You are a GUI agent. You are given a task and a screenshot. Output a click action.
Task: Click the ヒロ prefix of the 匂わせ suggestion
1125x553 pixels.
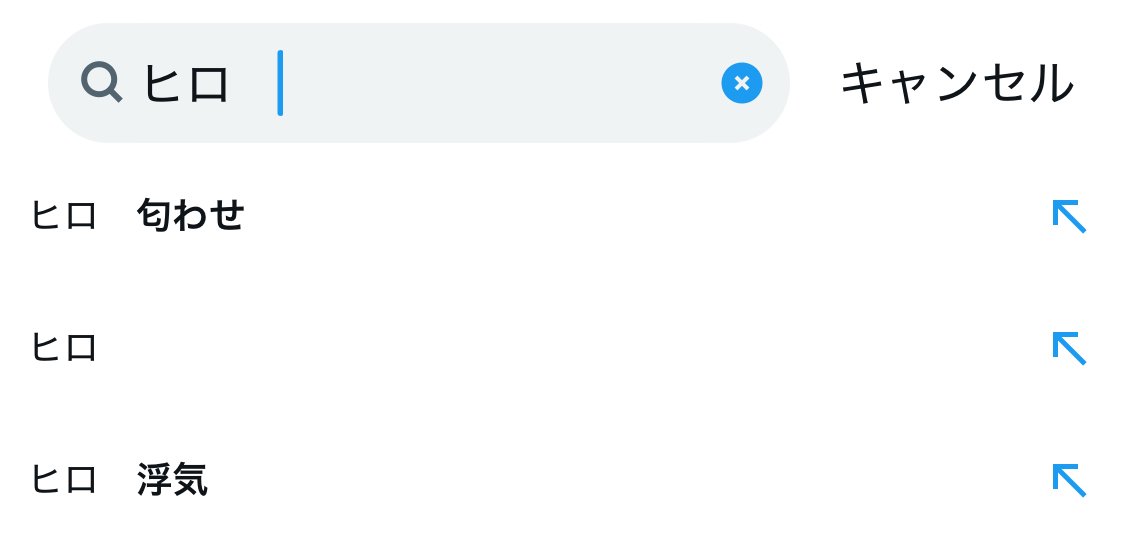64,216
